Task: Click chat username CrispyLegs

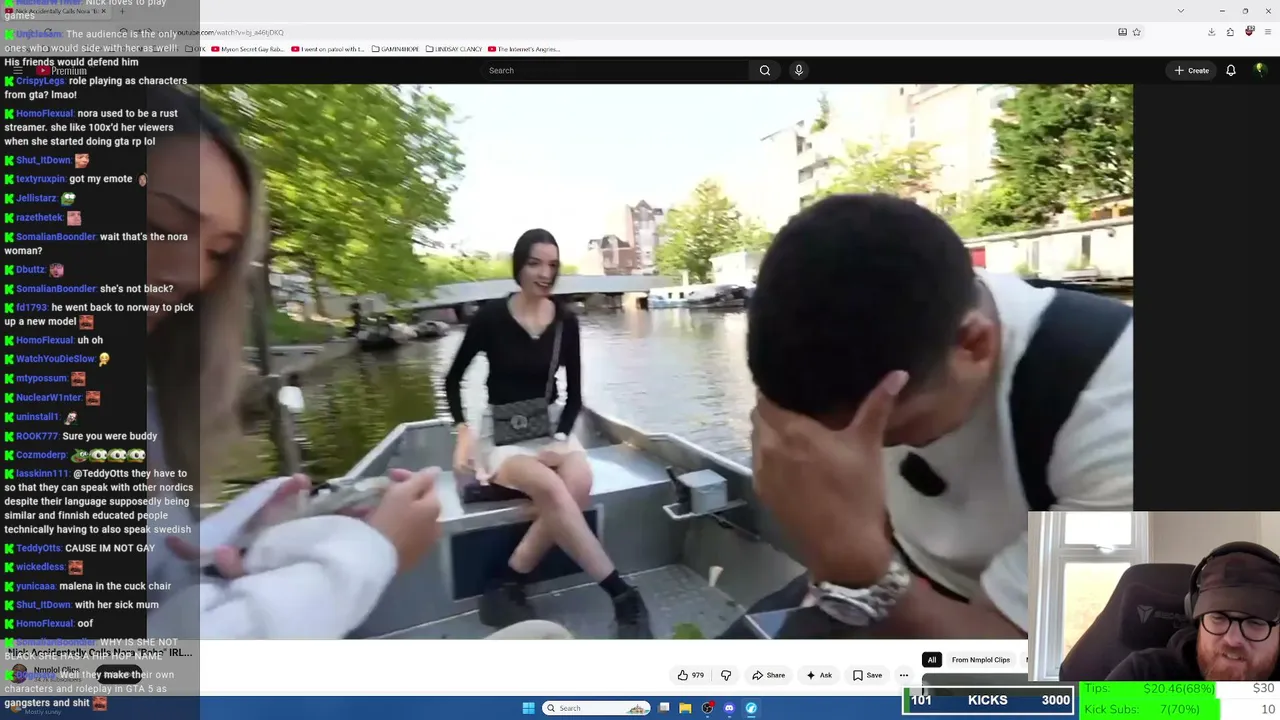Action: [40, 81]
